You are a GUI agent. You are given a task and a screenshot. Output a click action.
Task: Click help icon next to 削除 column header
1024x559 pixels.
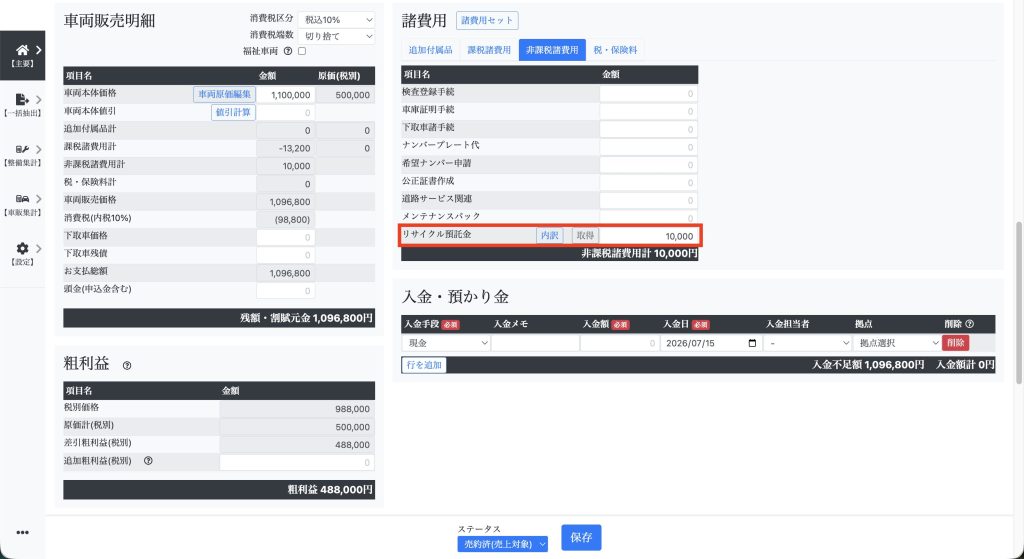[x=969, y=324]
